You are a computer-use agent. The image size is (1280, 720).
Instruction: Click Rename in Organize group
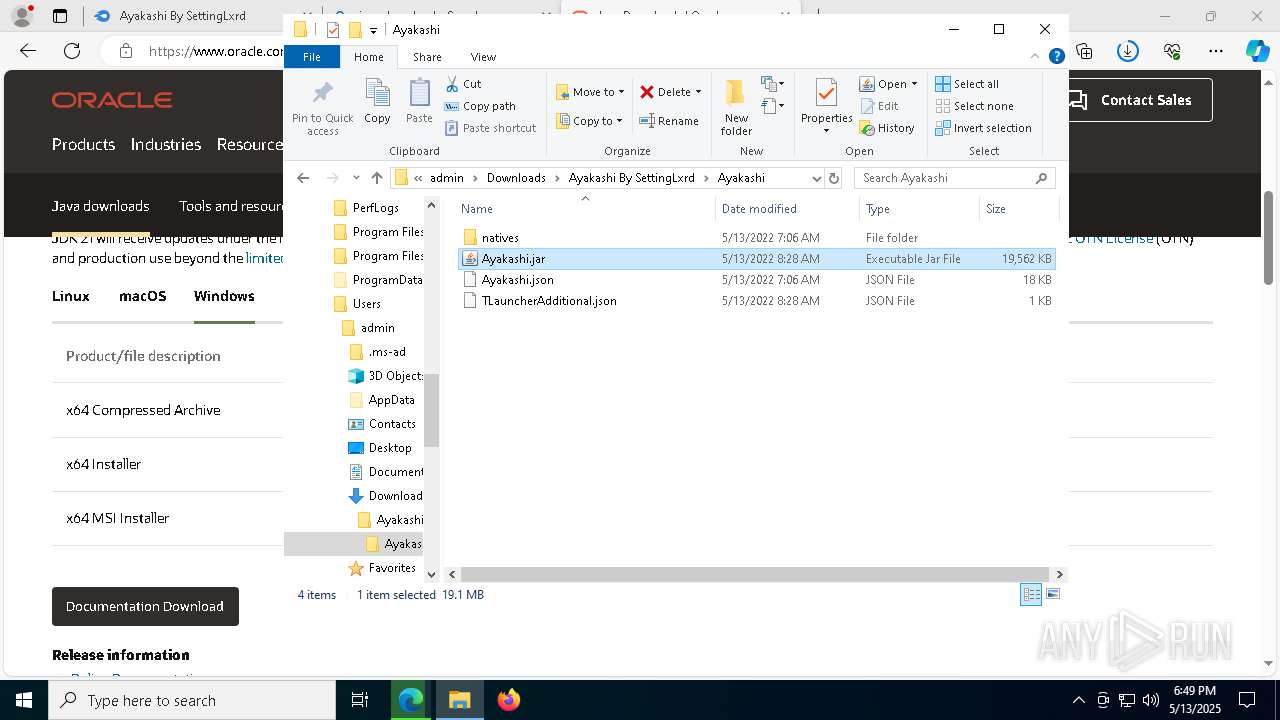tap(669, 121)
